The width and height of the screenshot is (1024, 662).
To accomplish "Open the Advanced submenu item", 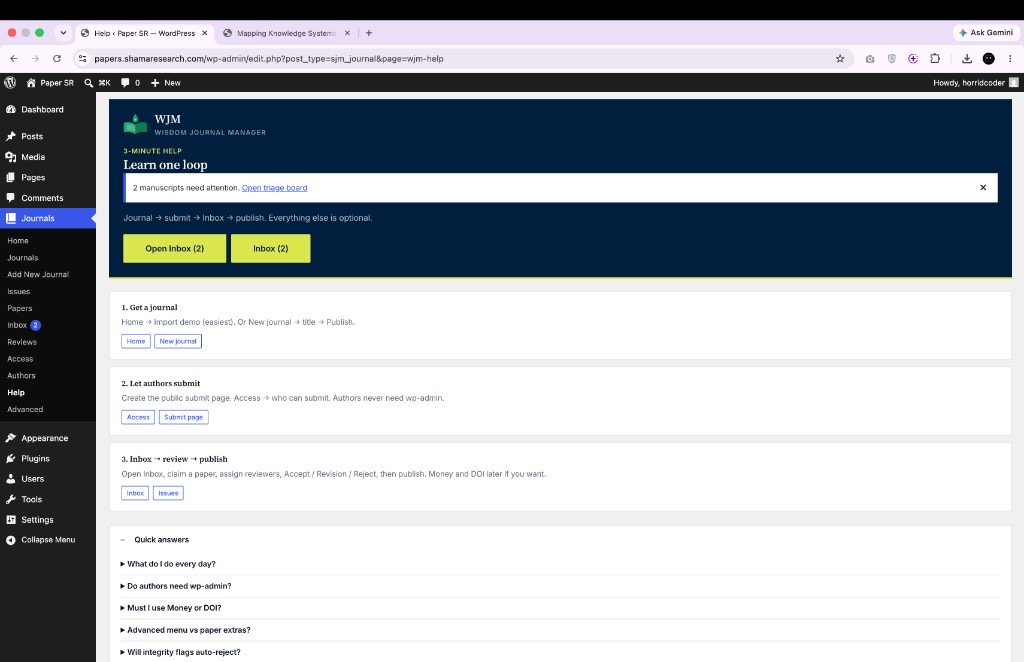I will (25, 409).
